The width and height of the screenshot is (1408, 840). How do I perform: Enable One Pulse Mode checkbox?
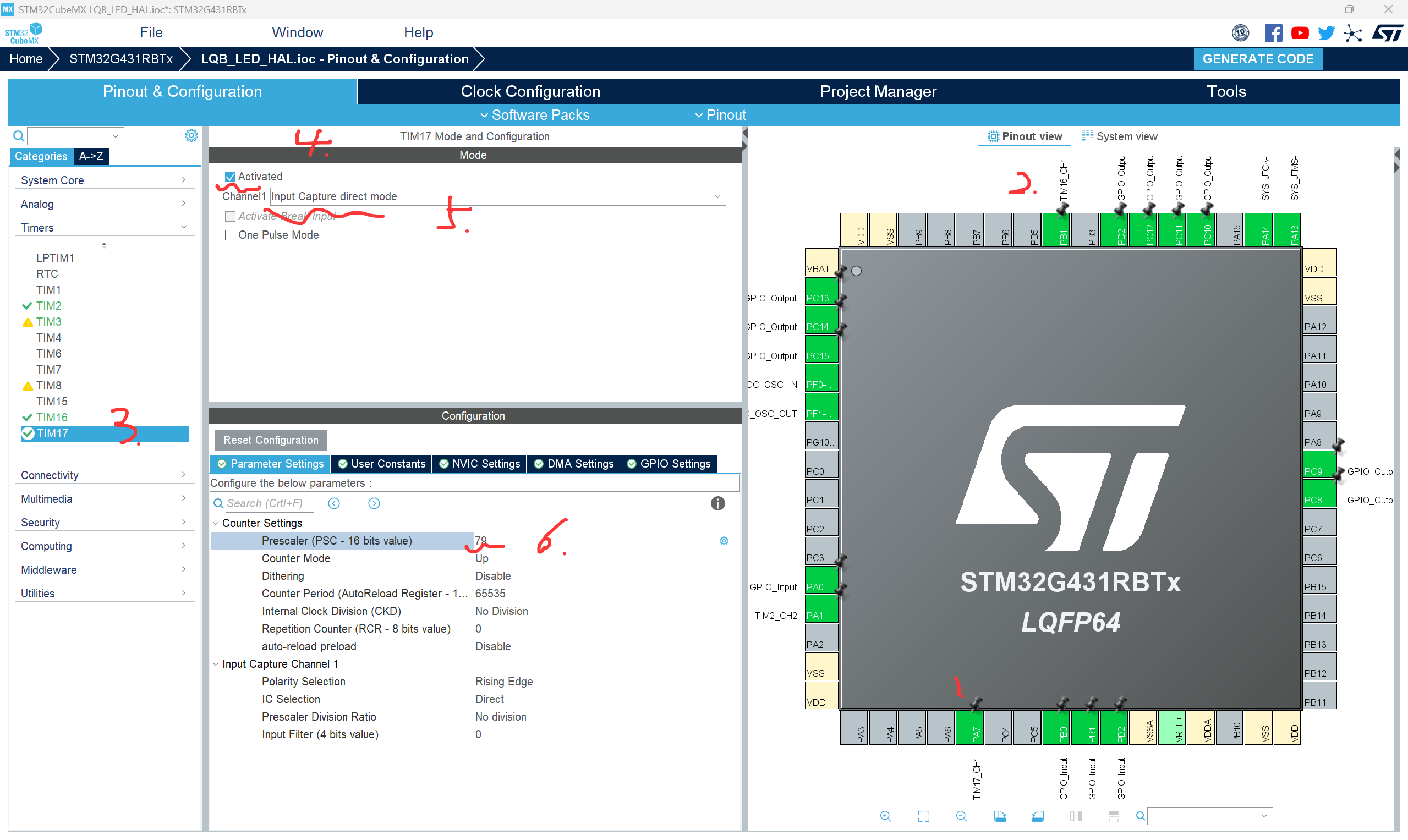pos(230,235)
